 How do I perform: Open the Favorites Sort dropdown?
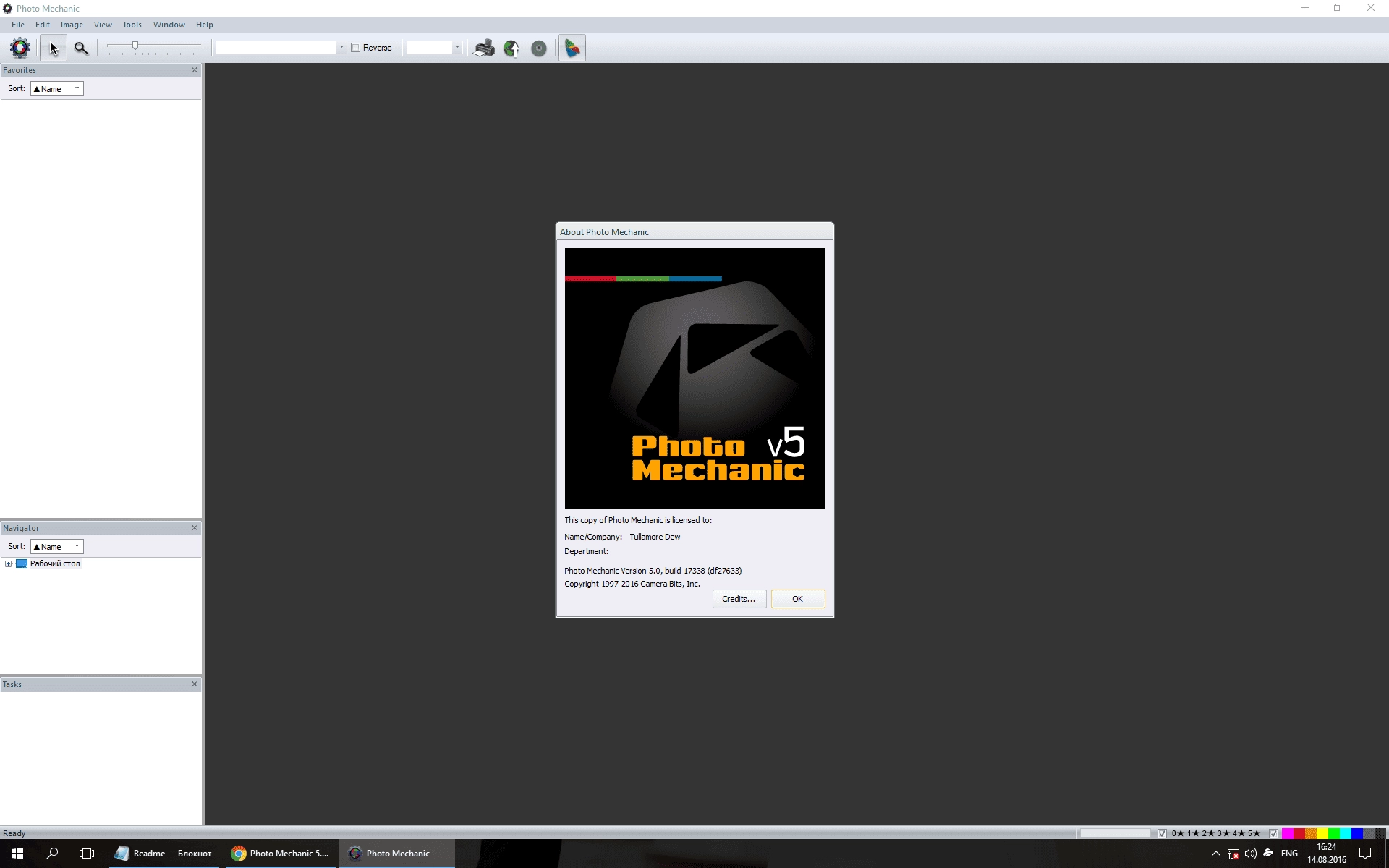point(57,89)
